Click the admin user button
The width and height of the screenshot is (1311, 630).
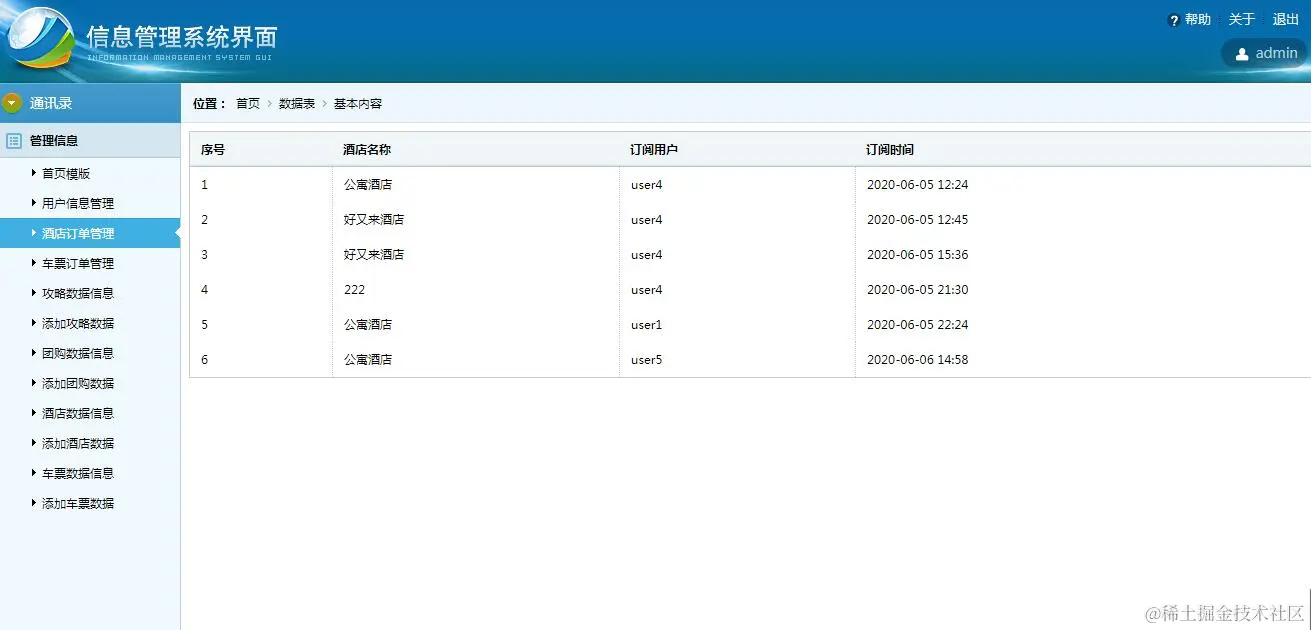pyautogui.click(x=1265, y=53)
